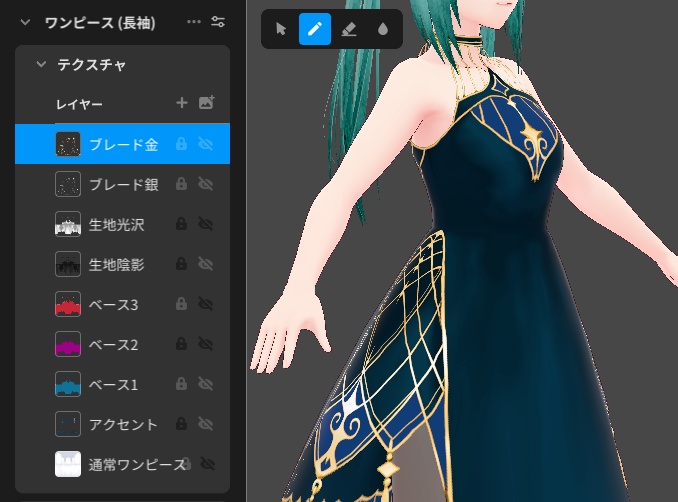Click the ワンピース (長袖) panel title

tap(100, 22)
